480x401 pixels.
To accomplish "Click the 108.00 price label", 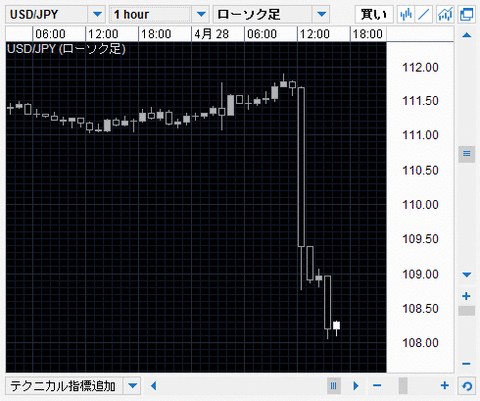I will pos(420,343).
